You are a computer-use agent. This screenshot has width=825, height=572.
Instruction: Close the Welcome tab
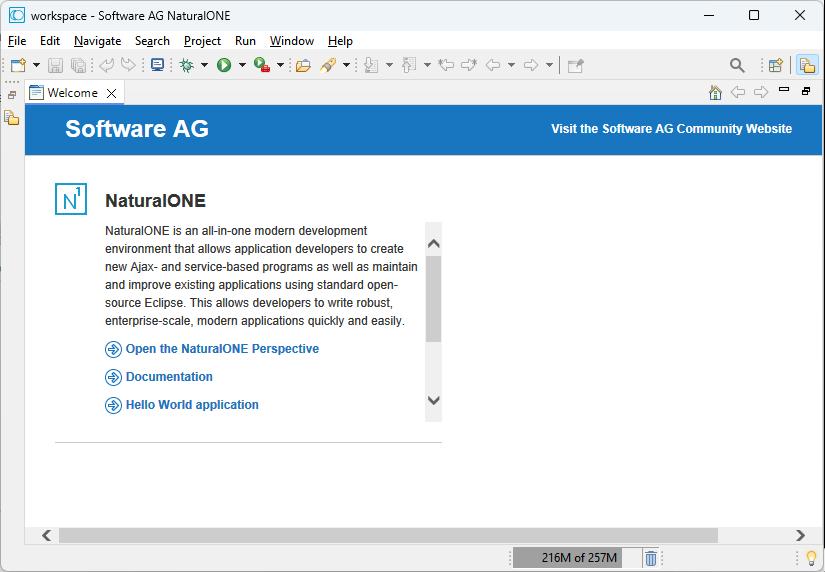point(112,93)
